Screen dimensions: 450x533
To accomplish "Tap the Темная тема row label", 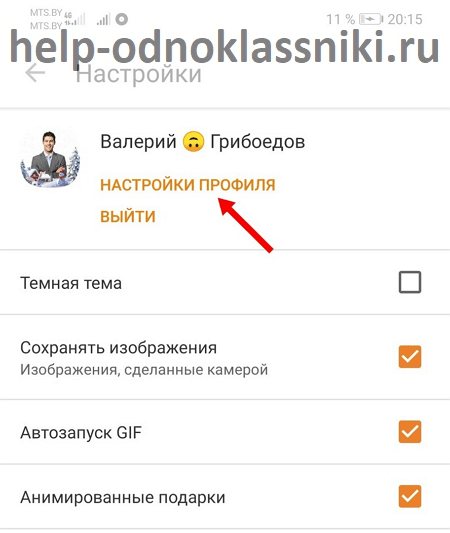I will (x=71, y=283).
